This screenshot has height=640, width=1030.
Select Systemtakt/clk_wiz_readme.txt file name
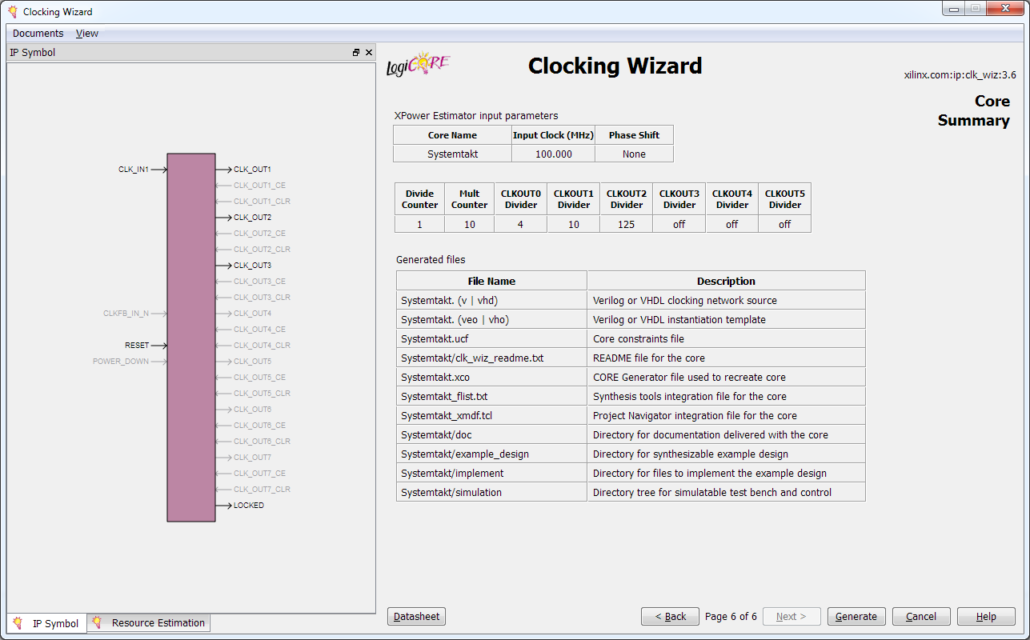(x=472, y=358)
